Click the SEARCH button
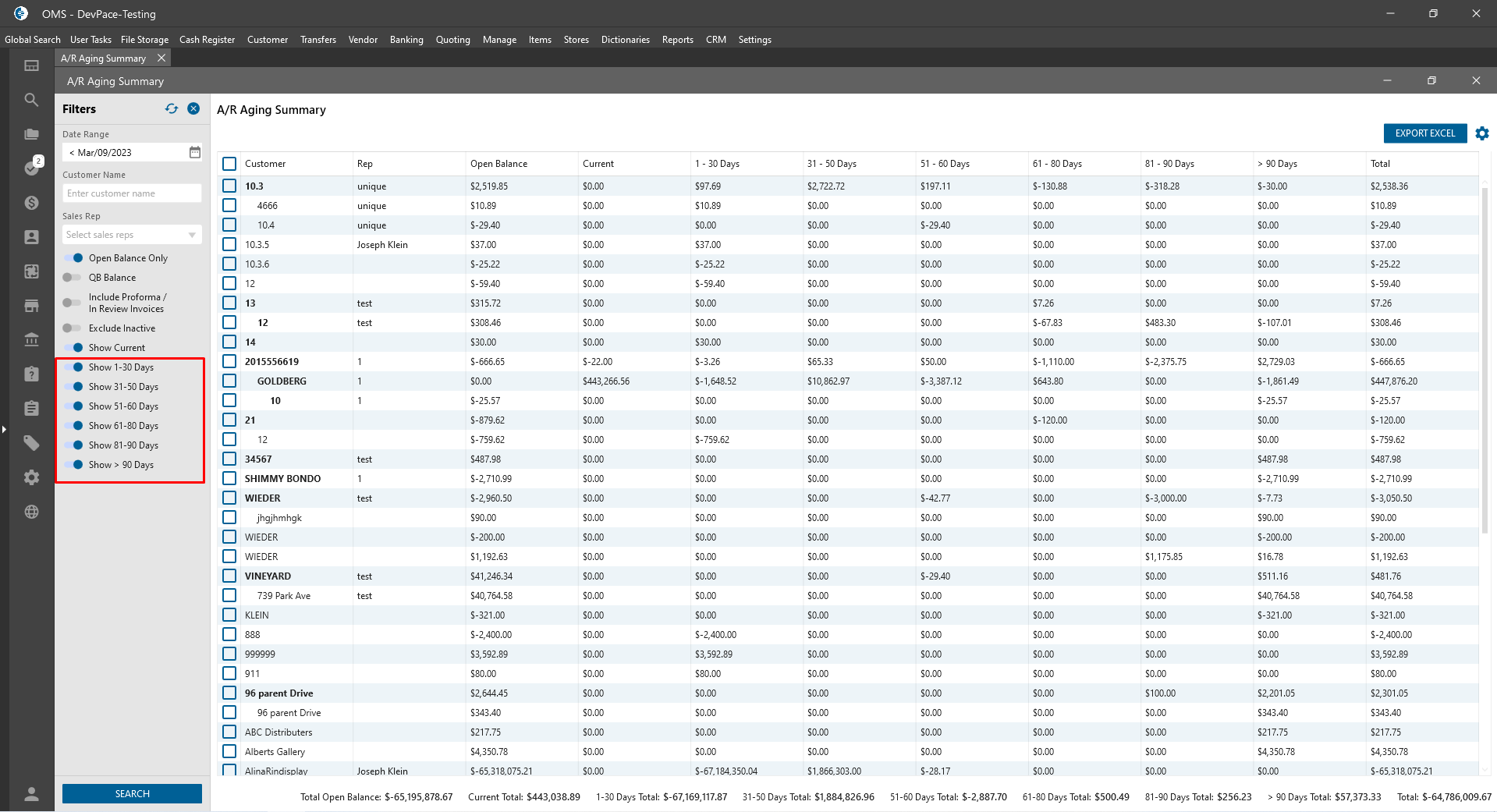 132,793
